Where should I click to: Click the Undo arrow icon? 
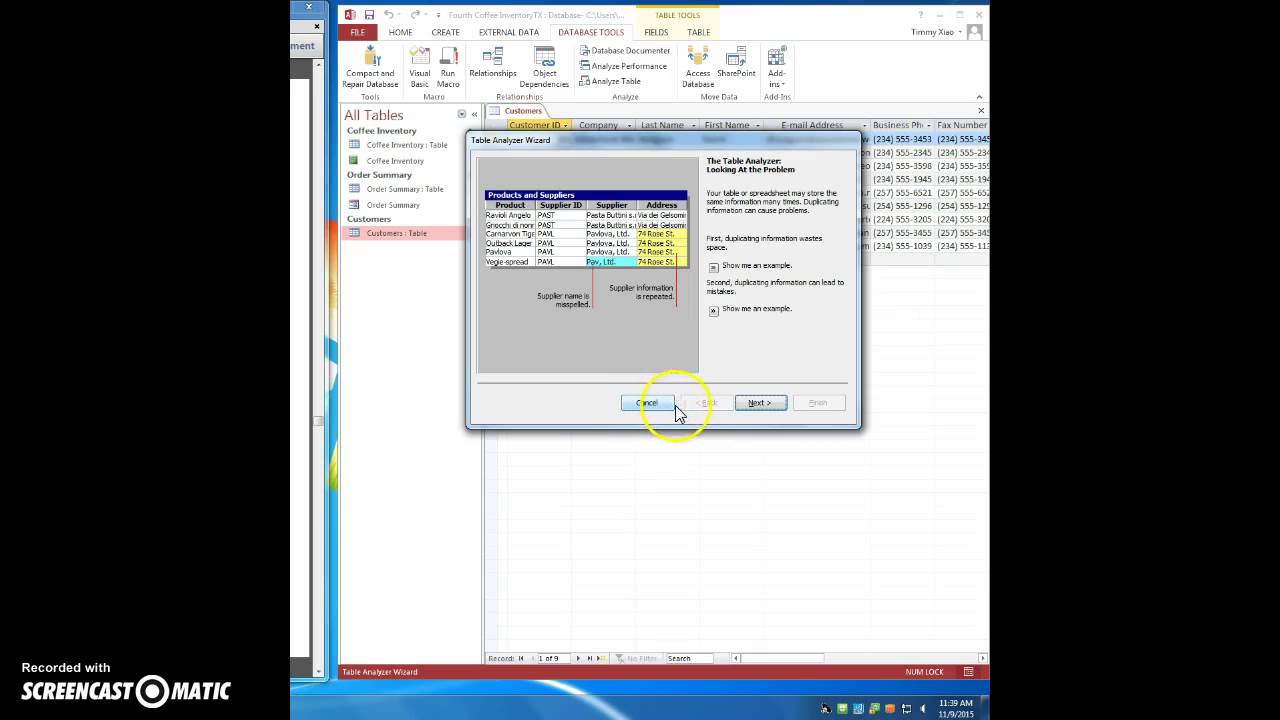point(389,15)
